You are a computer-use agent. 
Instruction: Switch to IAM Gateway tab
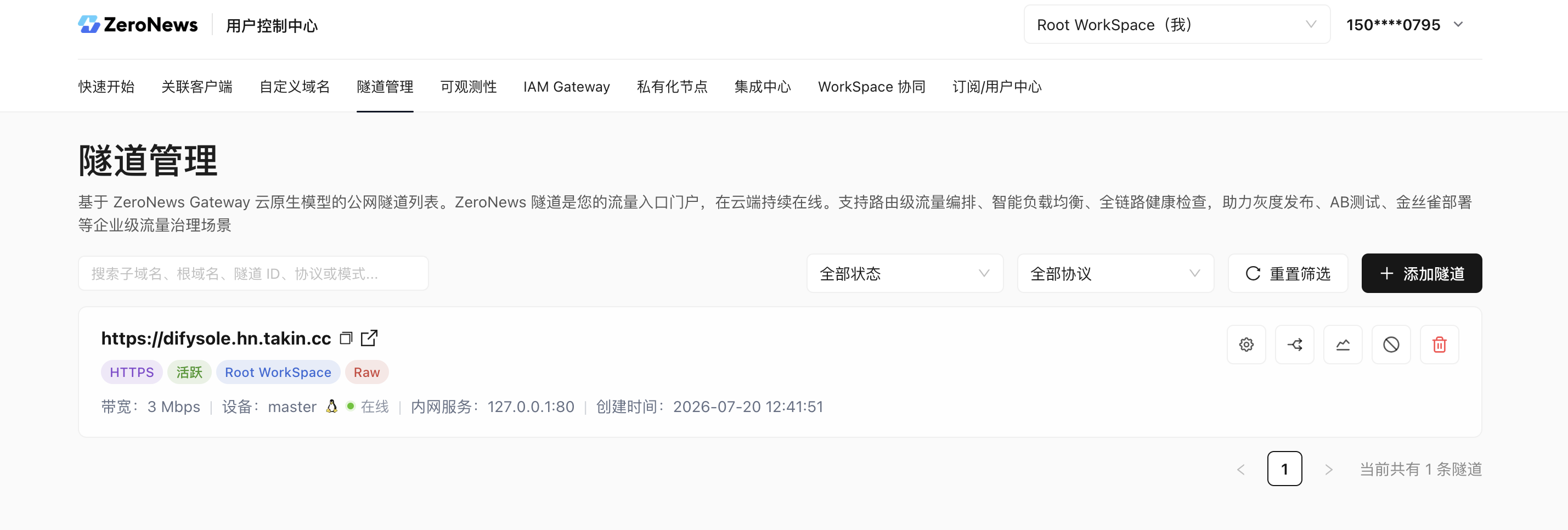tap(567, 86)
